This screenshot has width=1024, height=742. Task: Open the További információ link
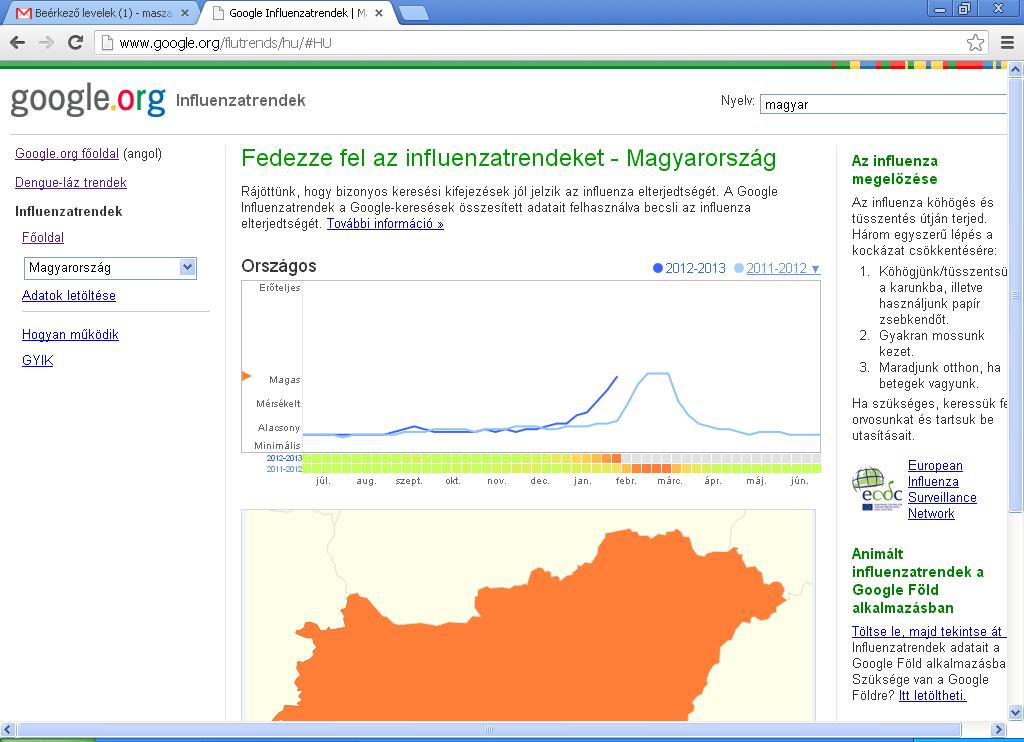click(x=385, y=224)
